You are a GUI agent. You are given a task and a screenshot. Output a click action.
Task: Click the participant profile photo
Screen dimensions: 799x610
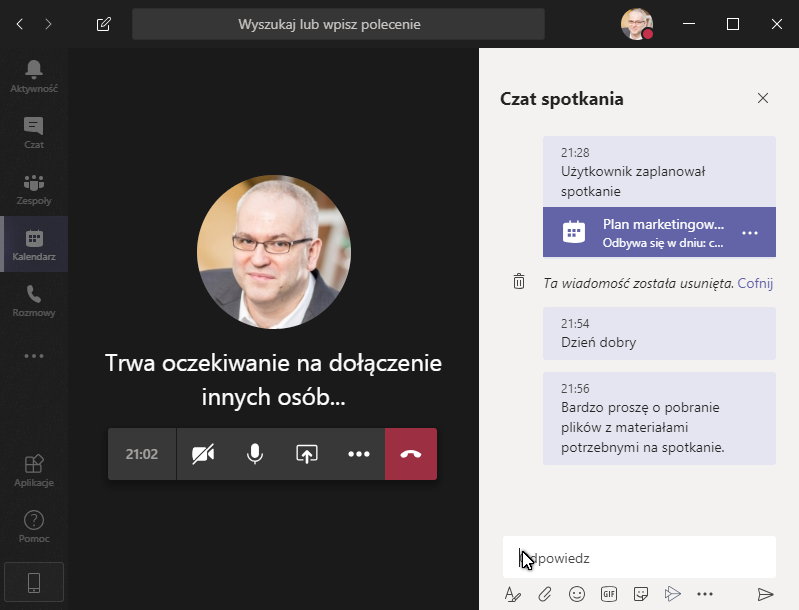coord(274,252)
